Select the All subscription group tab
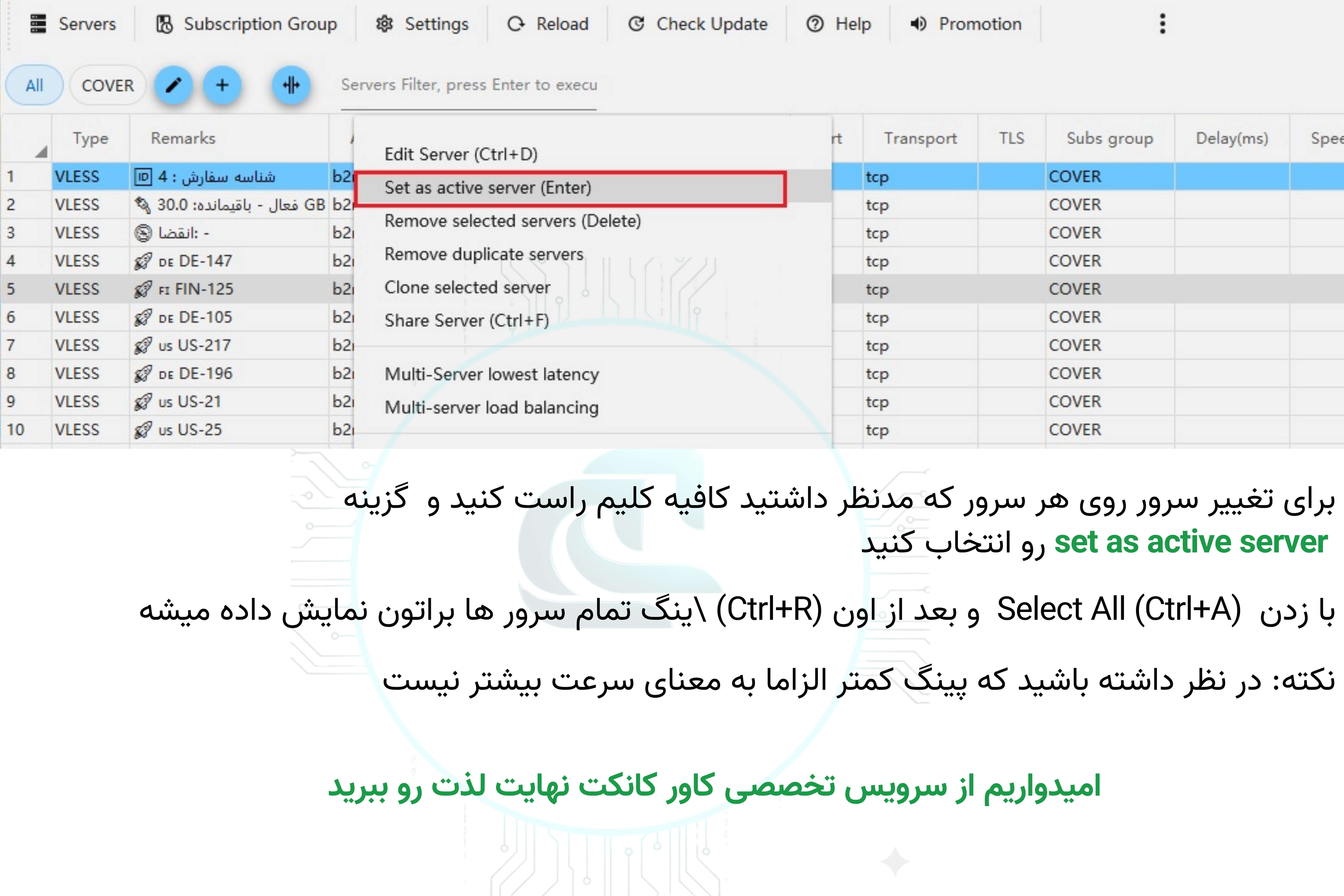This screenshot has height=896, width=1344. [x=34, y=85]
